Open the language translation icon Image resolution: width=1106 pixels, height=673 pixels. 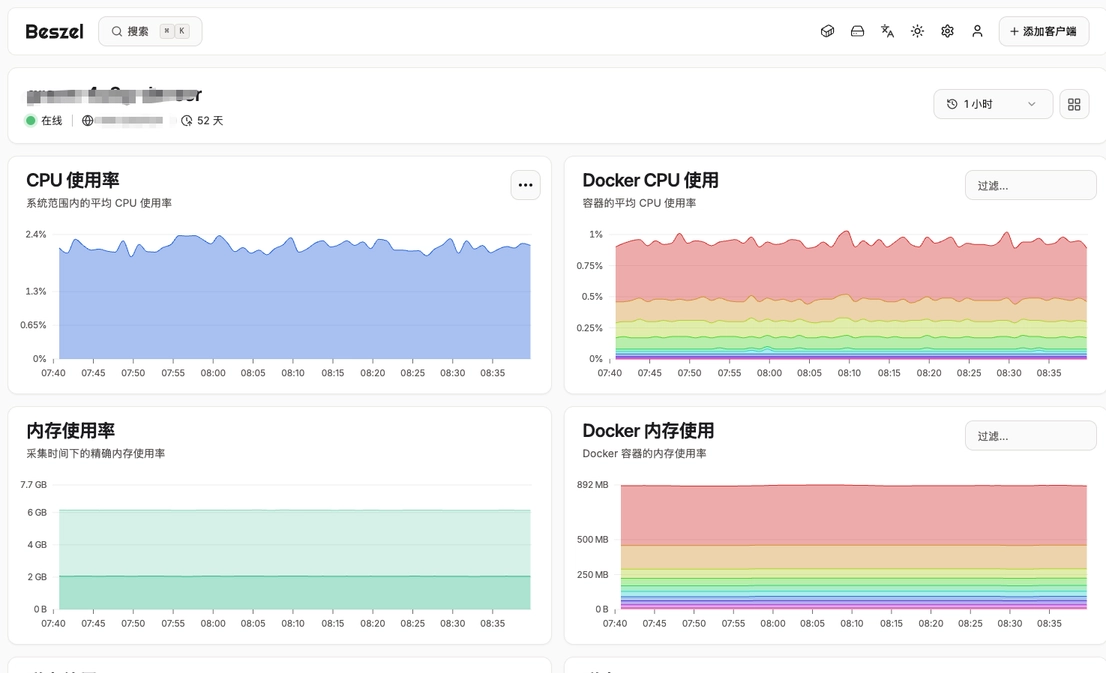tap(887, 31)
